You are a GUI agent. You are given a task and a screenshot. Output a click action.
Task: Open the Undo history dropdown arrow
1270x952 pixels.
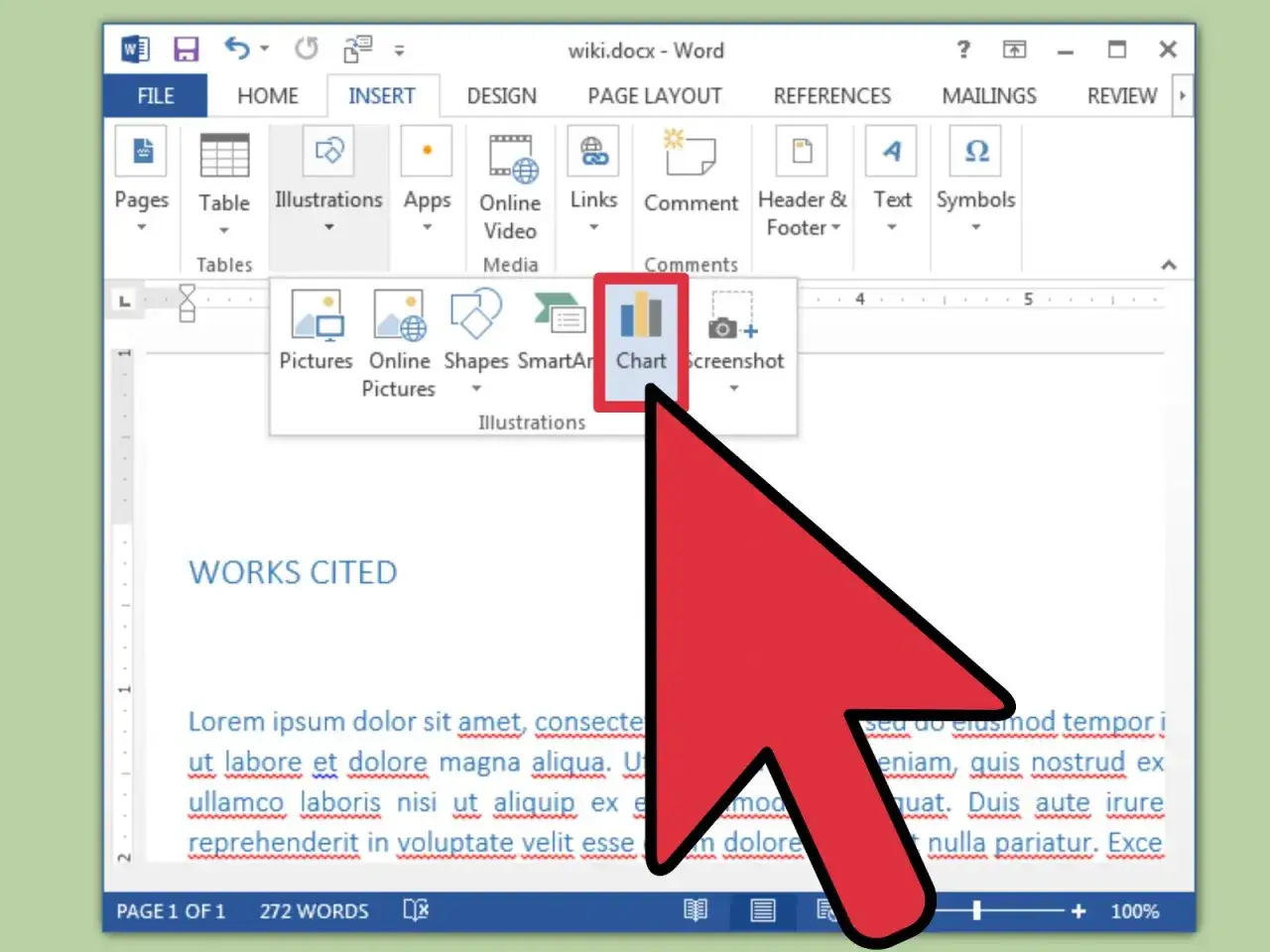[x=265, y=49]
